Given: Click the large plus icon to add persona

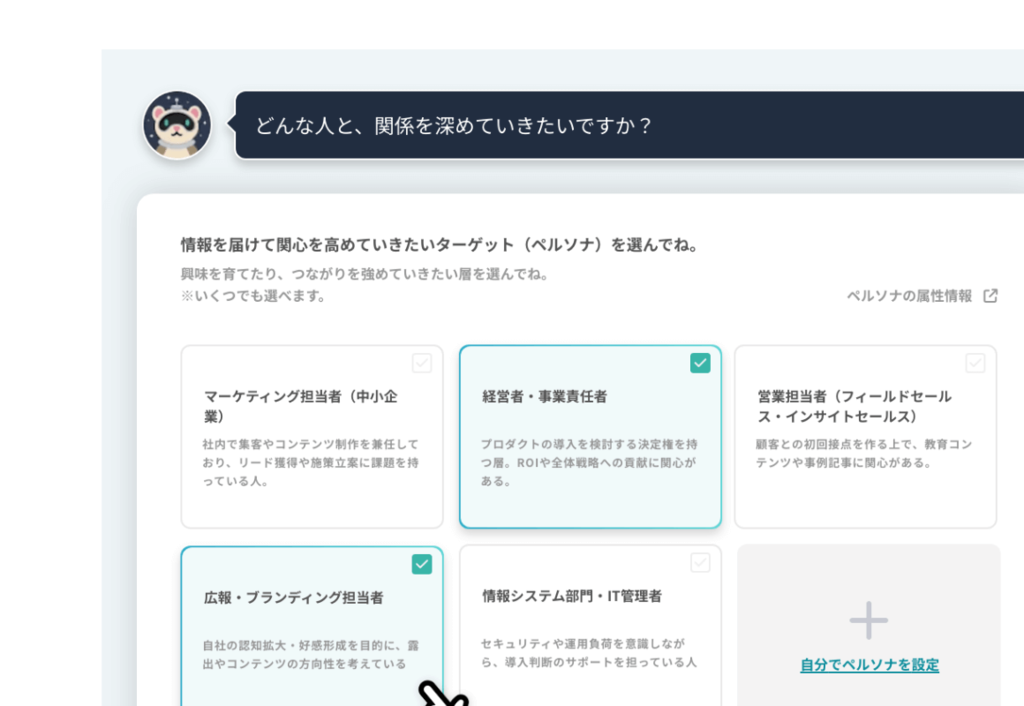Looking at the screenshot, I should click(868, 620).
